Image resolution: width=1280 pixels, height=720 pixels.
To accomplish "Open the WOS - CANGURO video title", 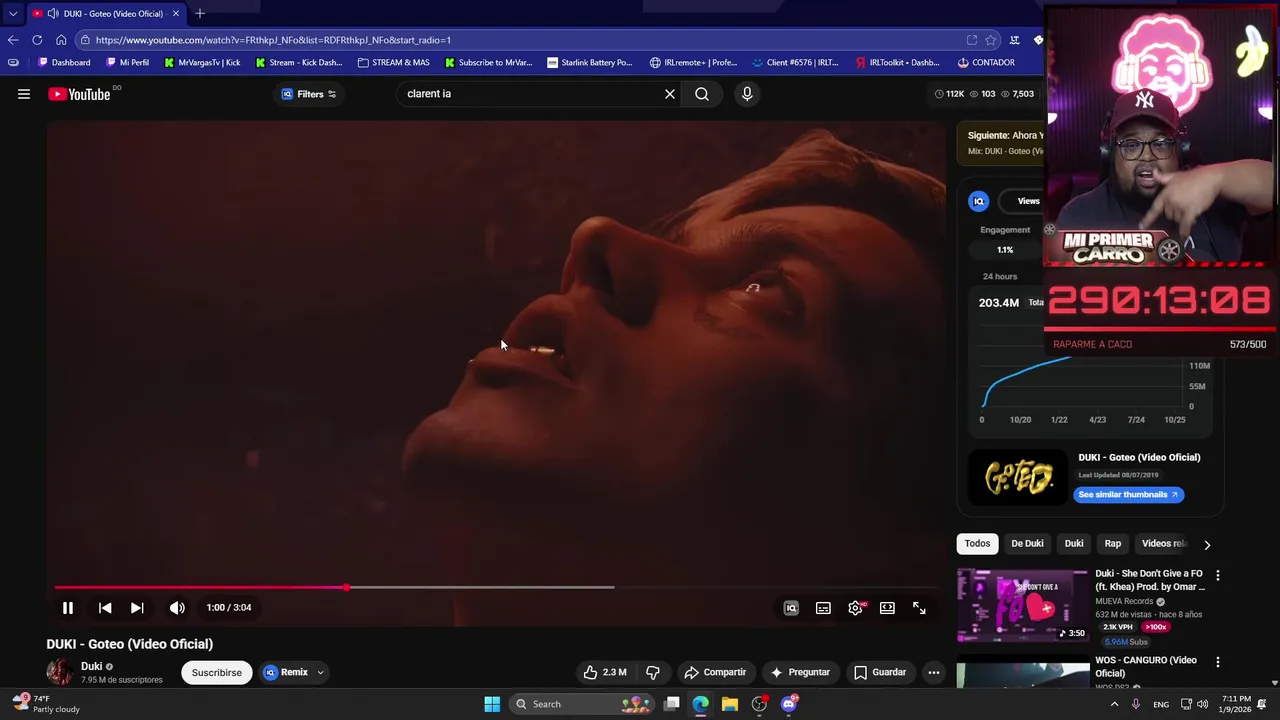I will pyautogui.click(x=1146, y=666).
